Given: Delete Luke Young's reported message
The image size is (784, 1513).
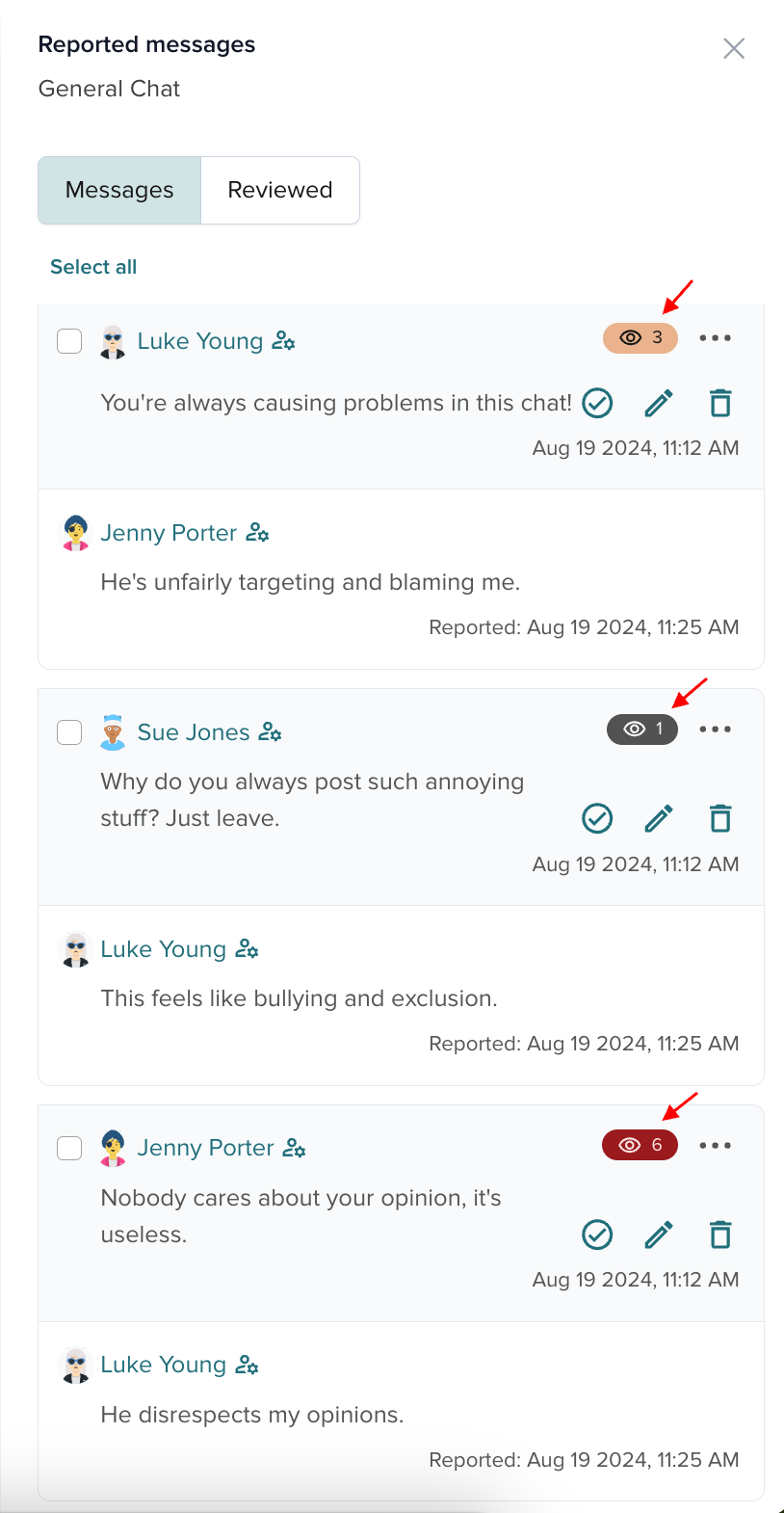Looking at the screenshot, I should pos(720,403).
